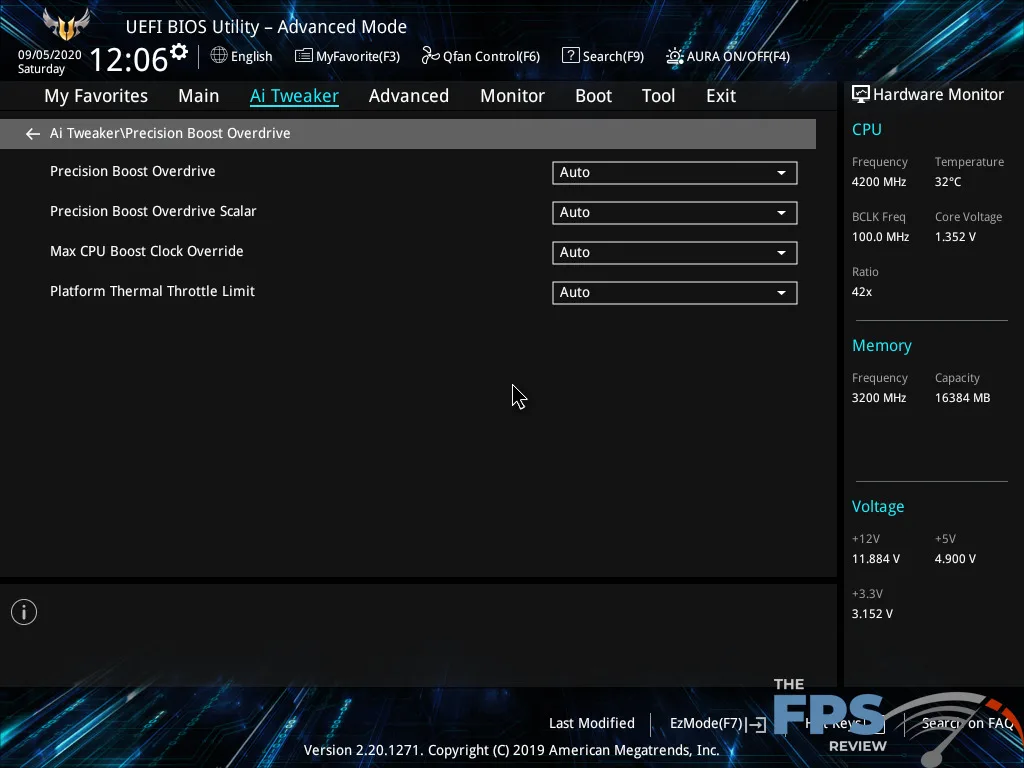Click the BCLK Freq 100.0 MHz value
This screenshot has width=1024, height=768.
[x=880, y=236]
